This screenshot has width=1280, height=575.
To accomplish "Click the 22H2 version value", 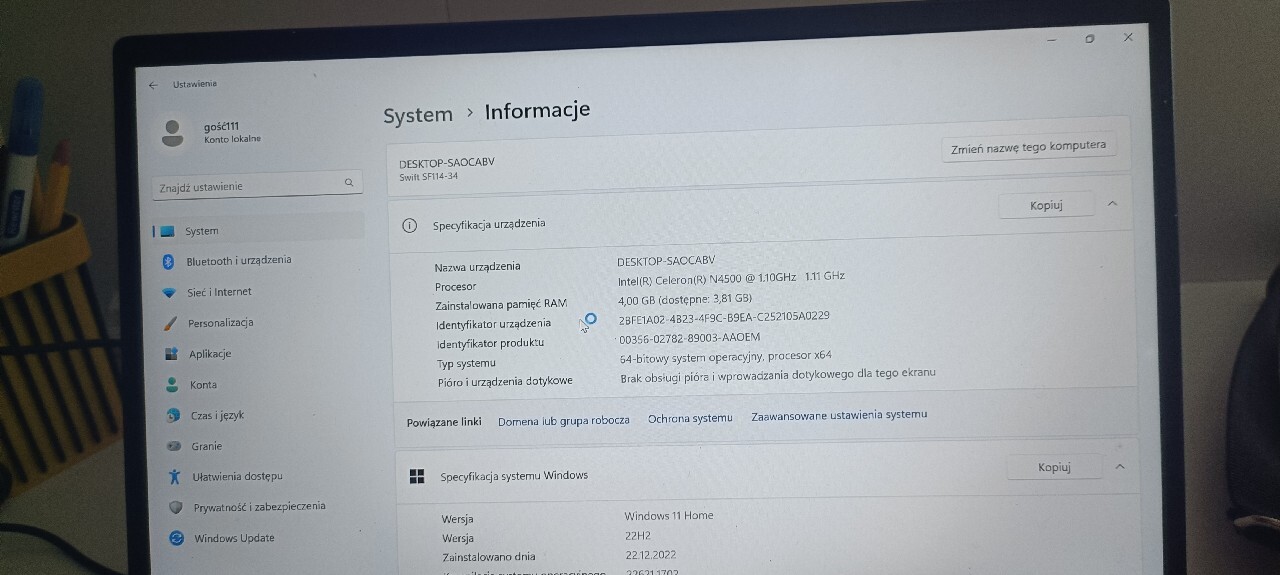I will [638, 536].
